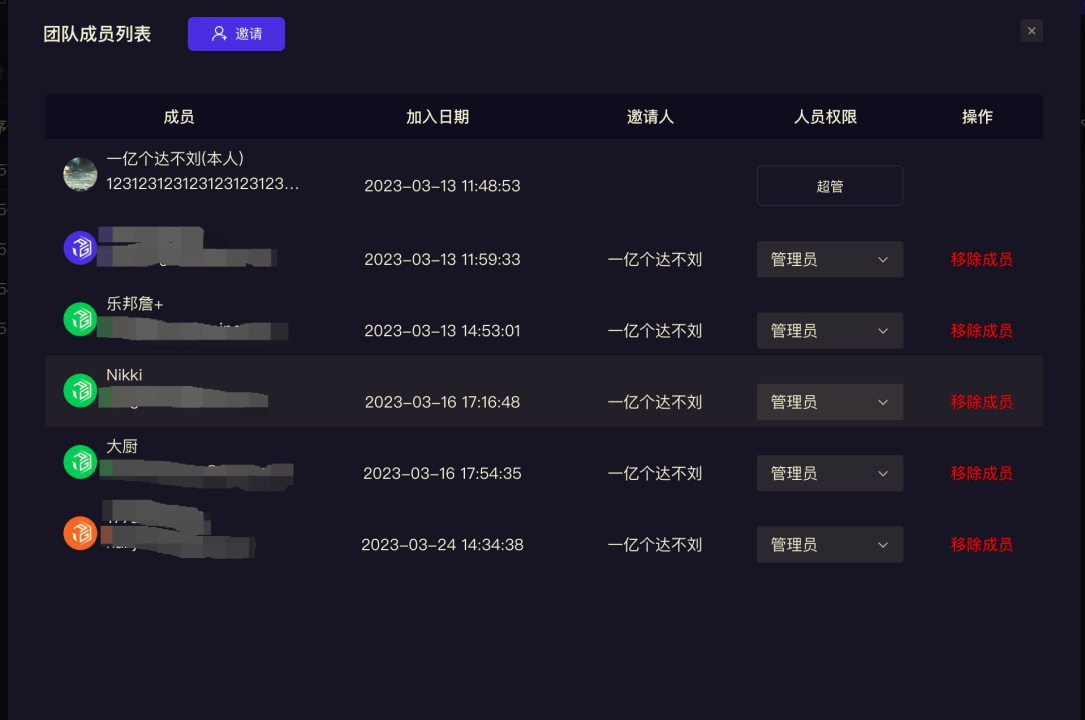The image size is (1085, 720).
Task: Close the team member list dialog
Action: (x=1032, y=31)
